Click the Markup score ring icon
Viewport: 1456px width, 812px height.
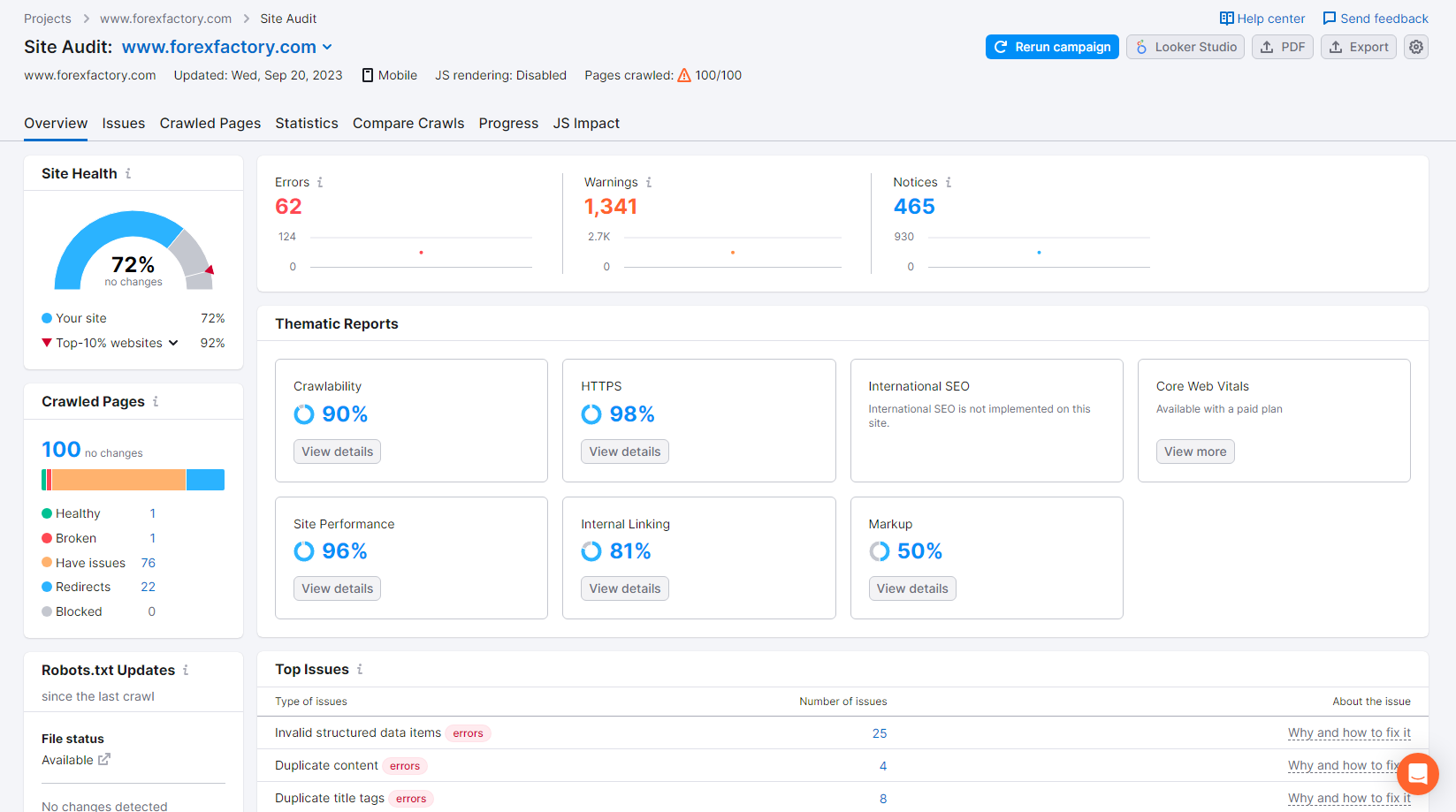click(x=880, y=551)
